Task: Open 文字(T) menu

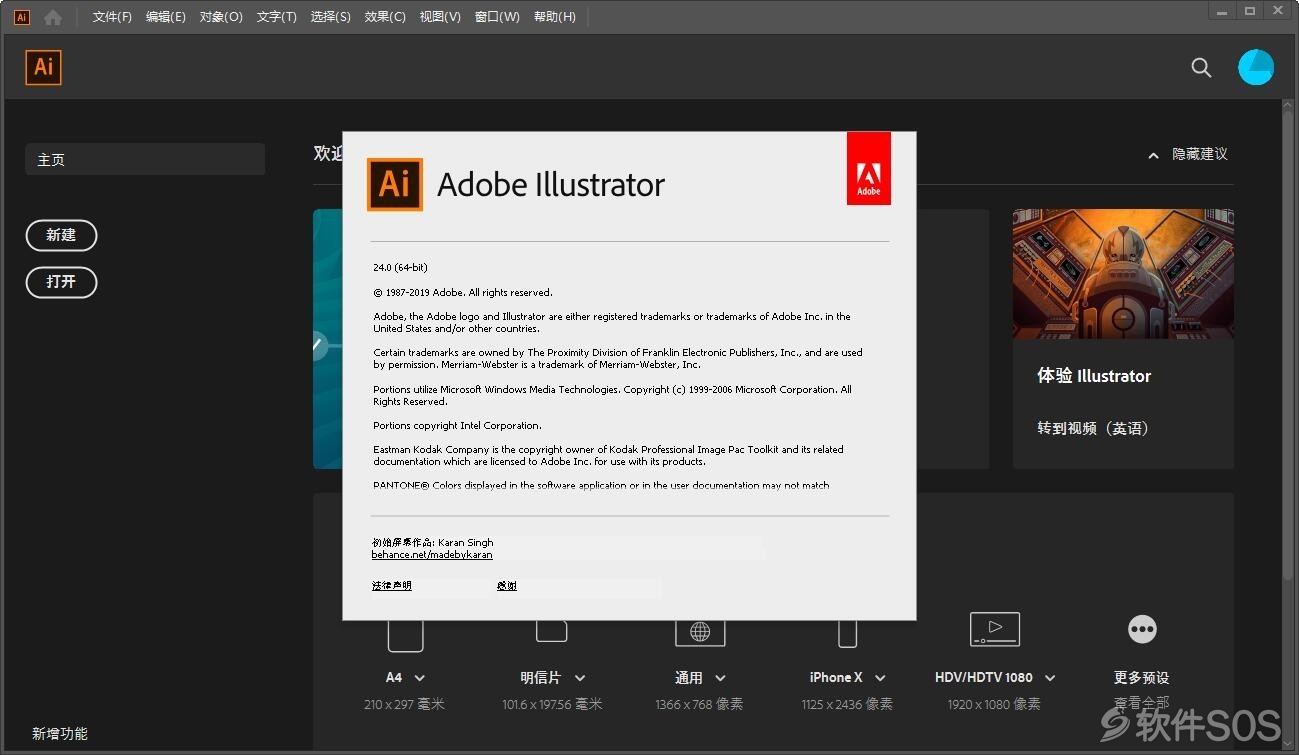Action: coord(277,17)
